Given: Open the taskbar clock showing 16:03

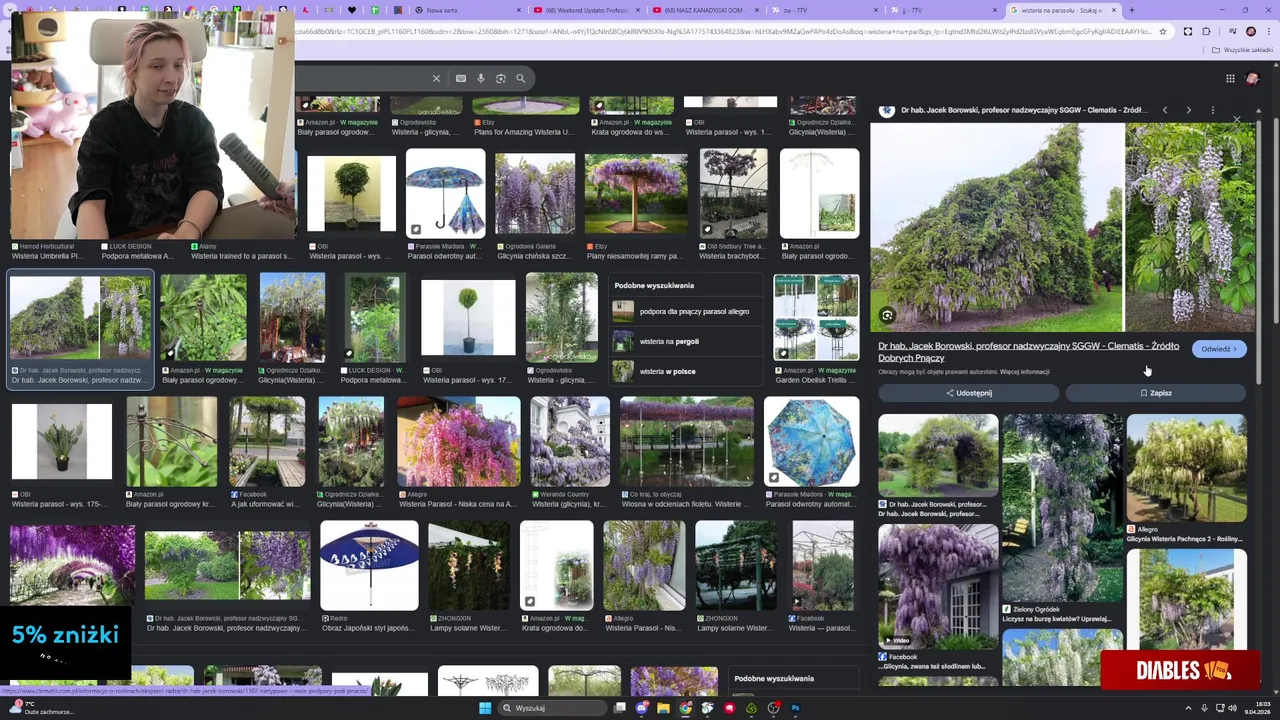Looking at the screenshot, I should click(x=1260, y=708).
